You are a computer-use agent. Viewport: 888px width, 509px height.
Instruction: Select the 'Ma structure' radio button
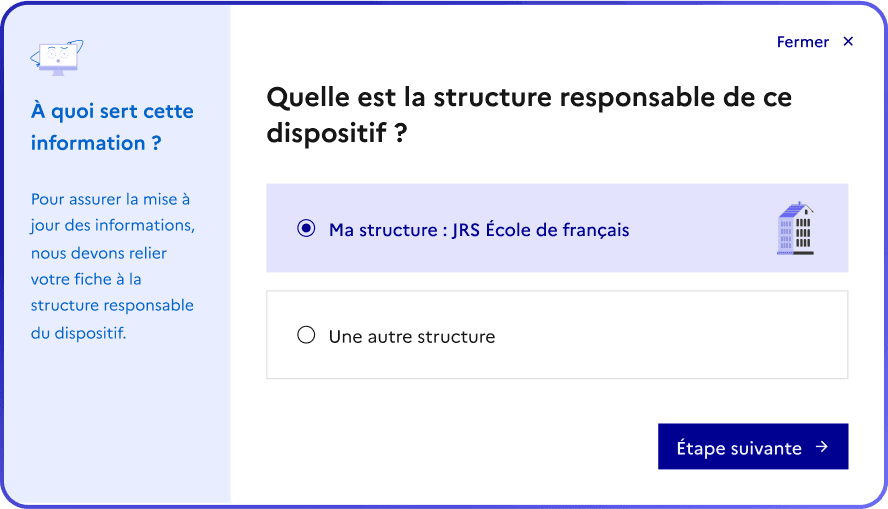(x=306, y=229)
